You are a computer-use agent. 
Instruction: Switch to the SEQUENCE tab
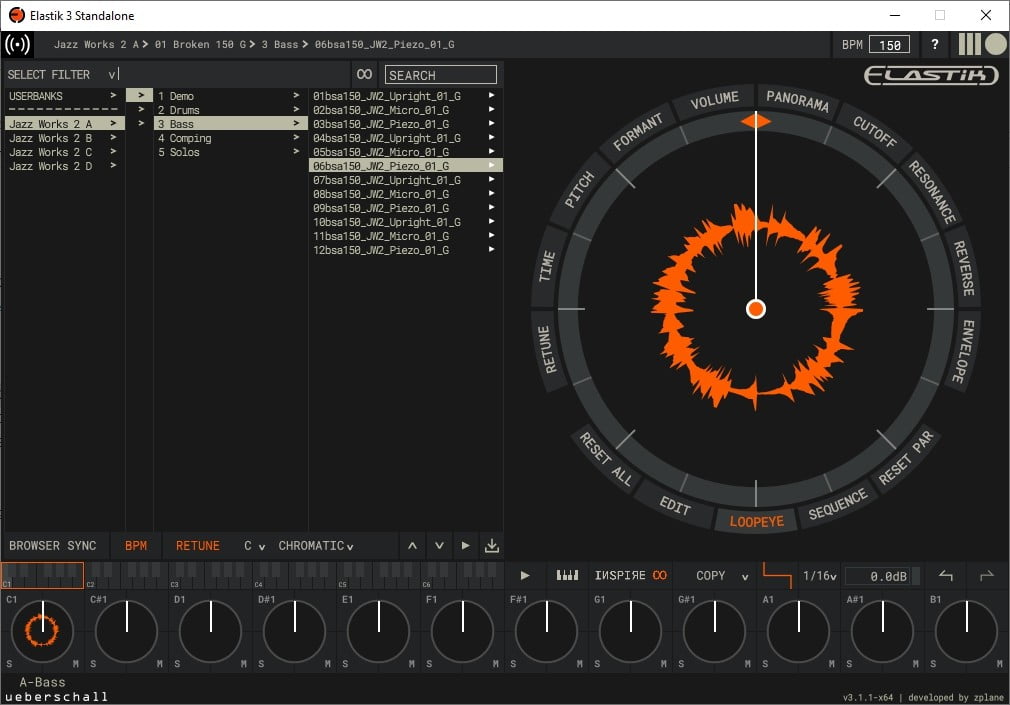point(837,504)
